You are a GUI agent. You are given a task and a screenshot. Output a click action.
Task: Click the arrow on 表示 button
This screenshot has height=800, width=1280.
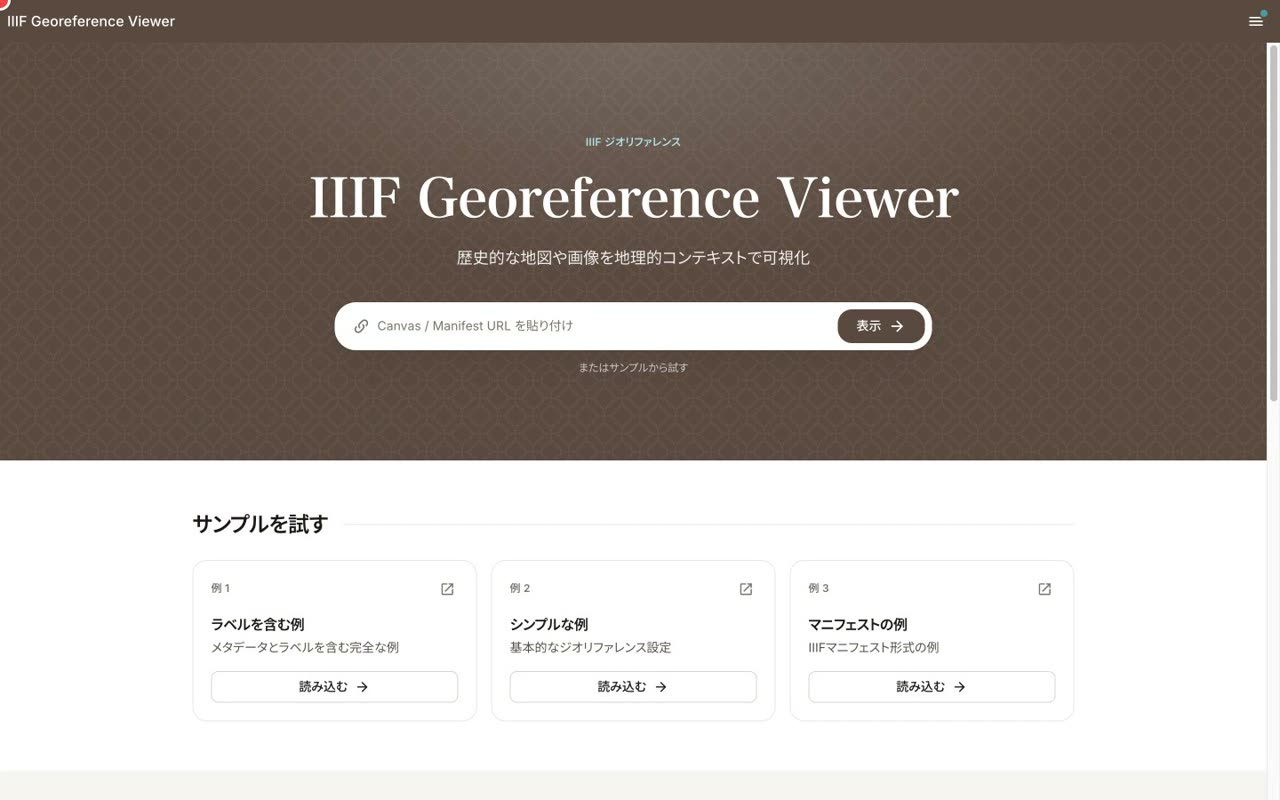pos(897,326)
